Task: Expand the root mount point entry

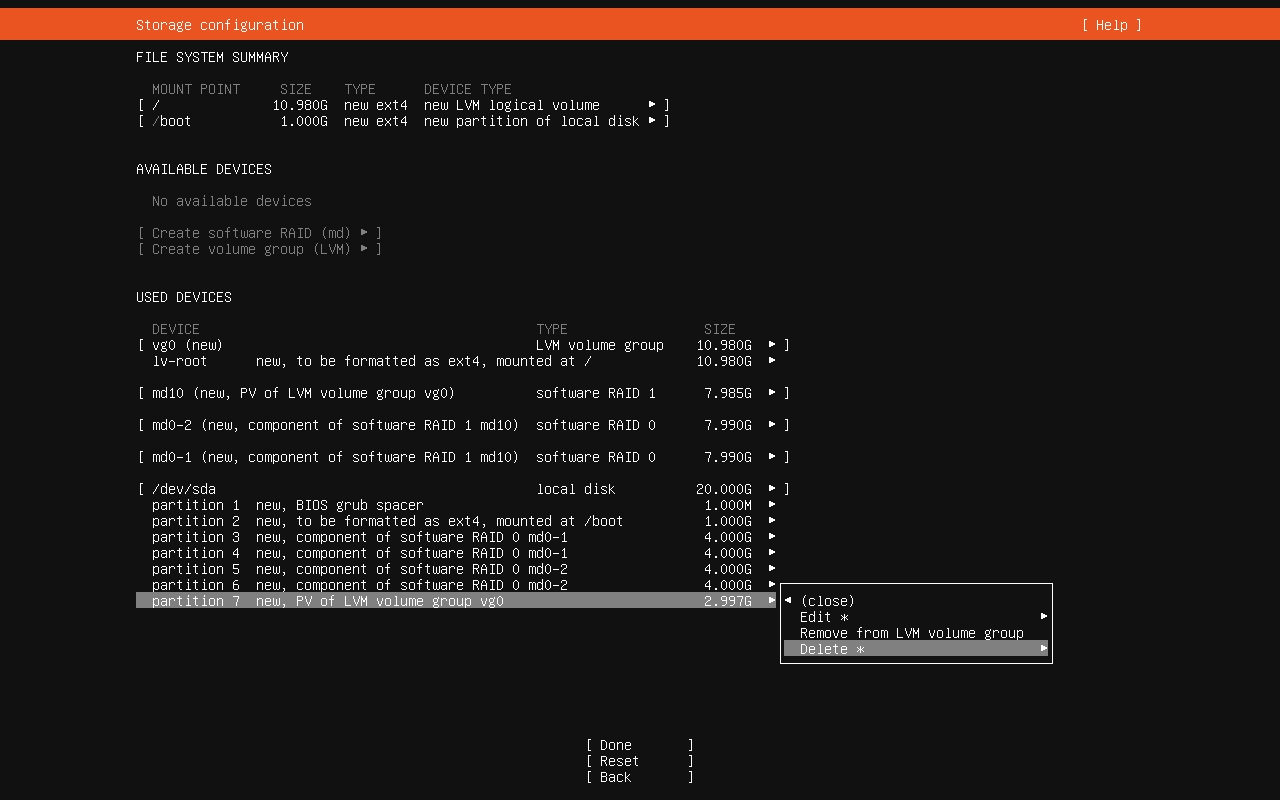Action: pos(403,105)
